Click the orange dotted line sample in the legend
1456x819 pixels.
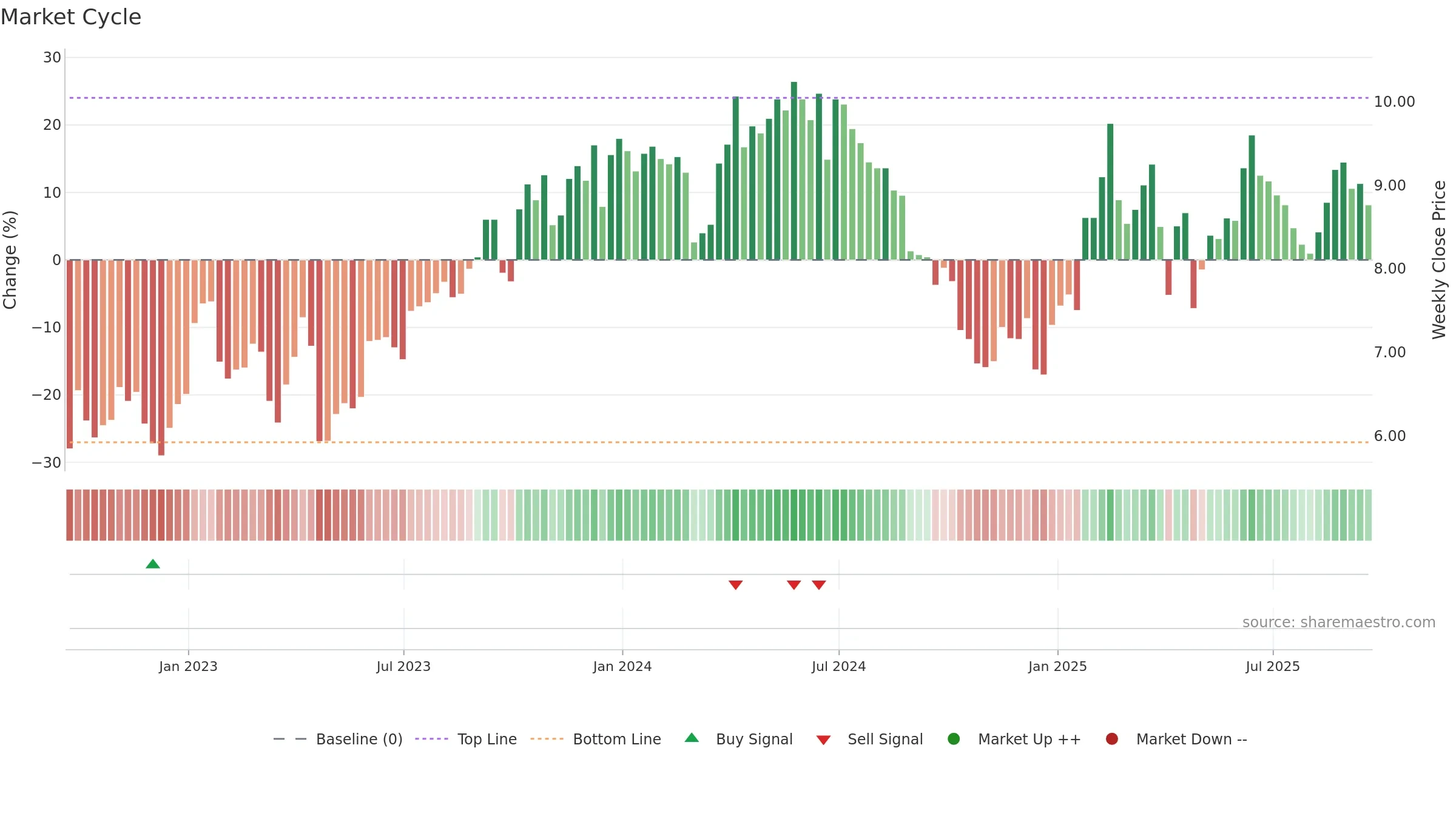pyautogui.click(x=547, y=739)
